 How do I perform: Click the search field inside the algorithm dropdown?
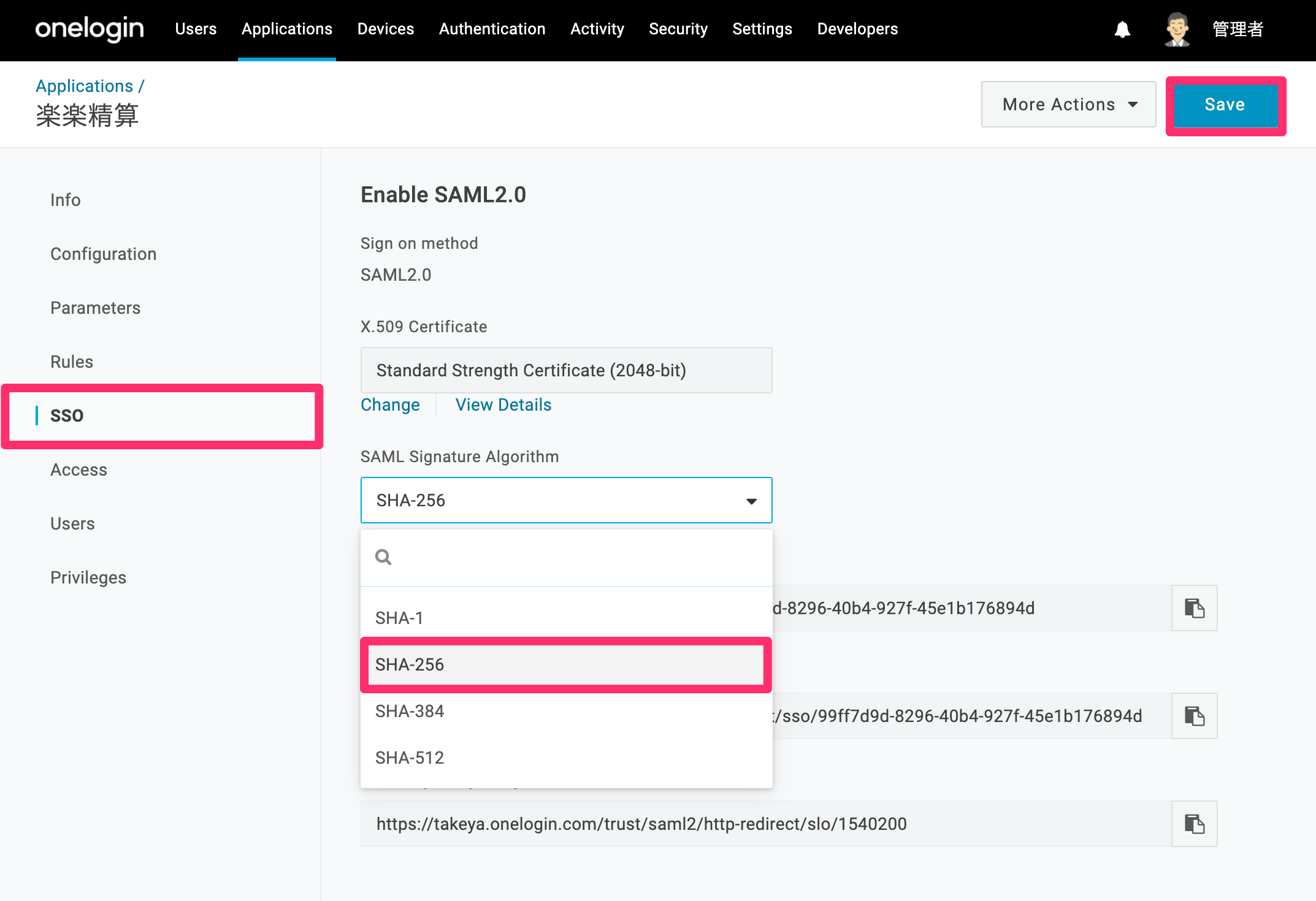566,557
